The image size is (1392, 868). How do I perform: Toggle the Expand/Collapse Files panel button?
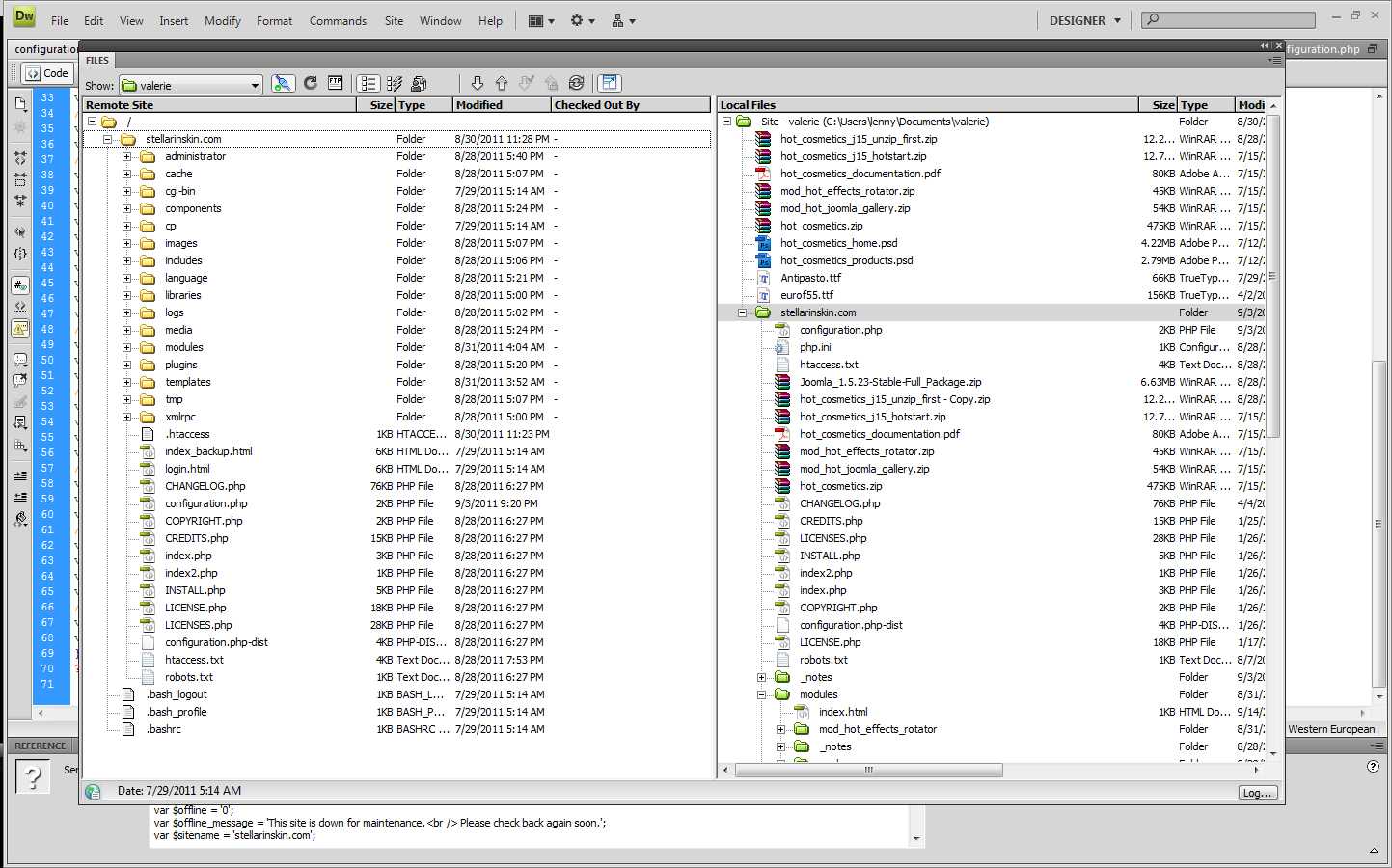tap(609, 84)
